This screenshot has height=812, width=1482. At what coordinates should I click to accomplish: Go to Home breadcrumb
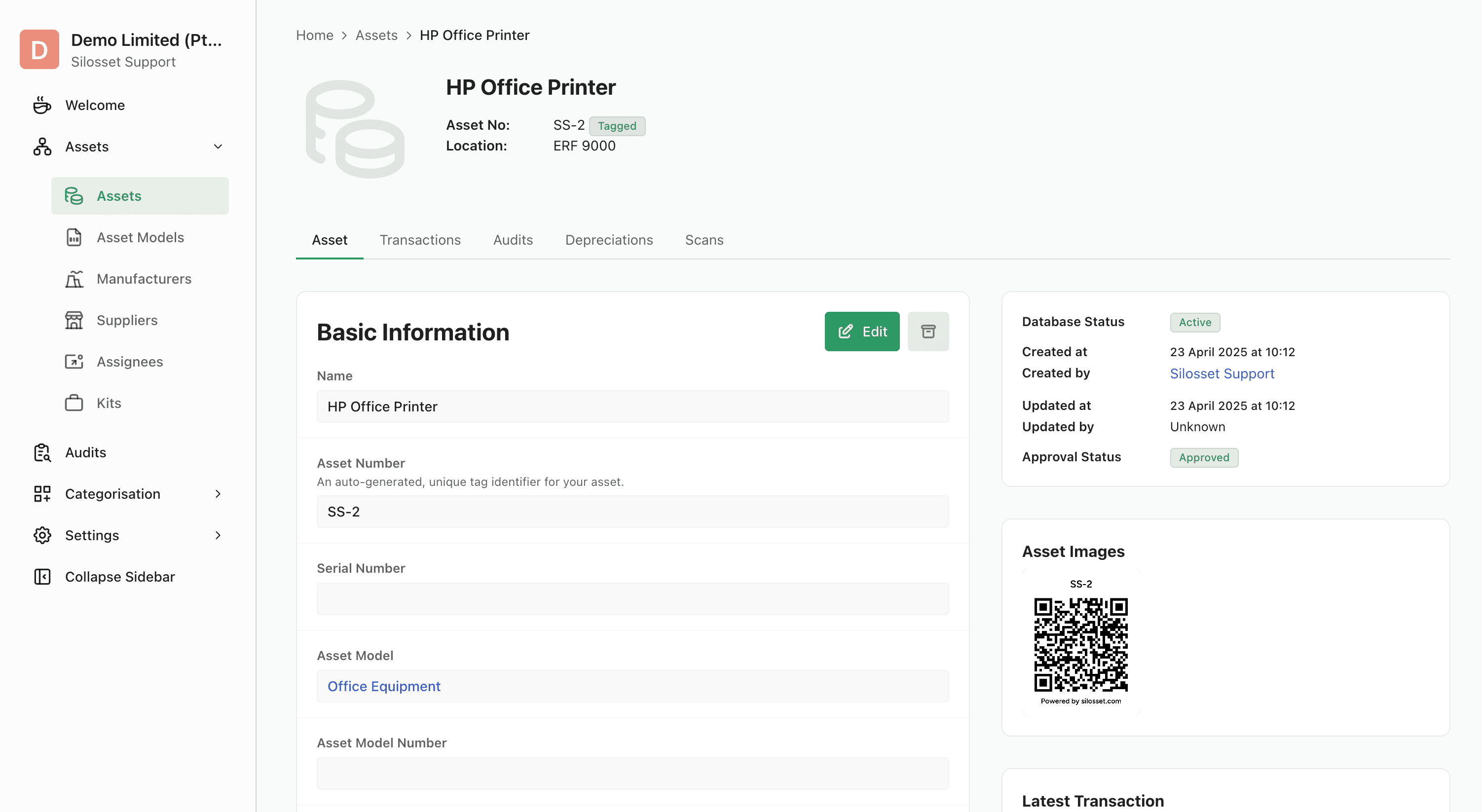(x=315, y=35)
